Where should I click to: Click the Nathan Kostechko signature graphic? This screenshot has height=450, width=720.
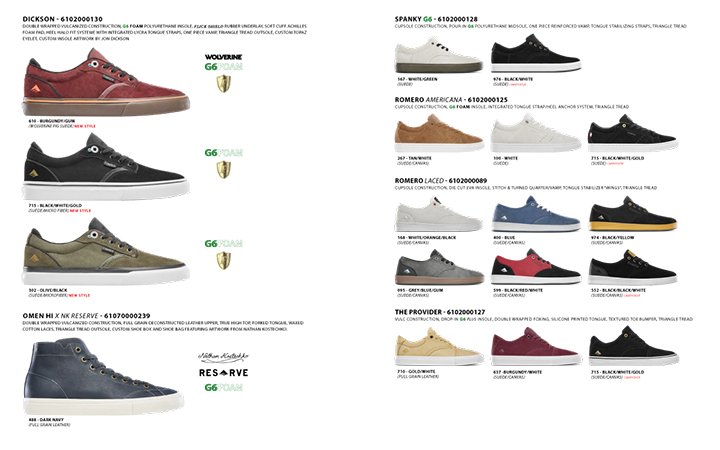[224, 356]
